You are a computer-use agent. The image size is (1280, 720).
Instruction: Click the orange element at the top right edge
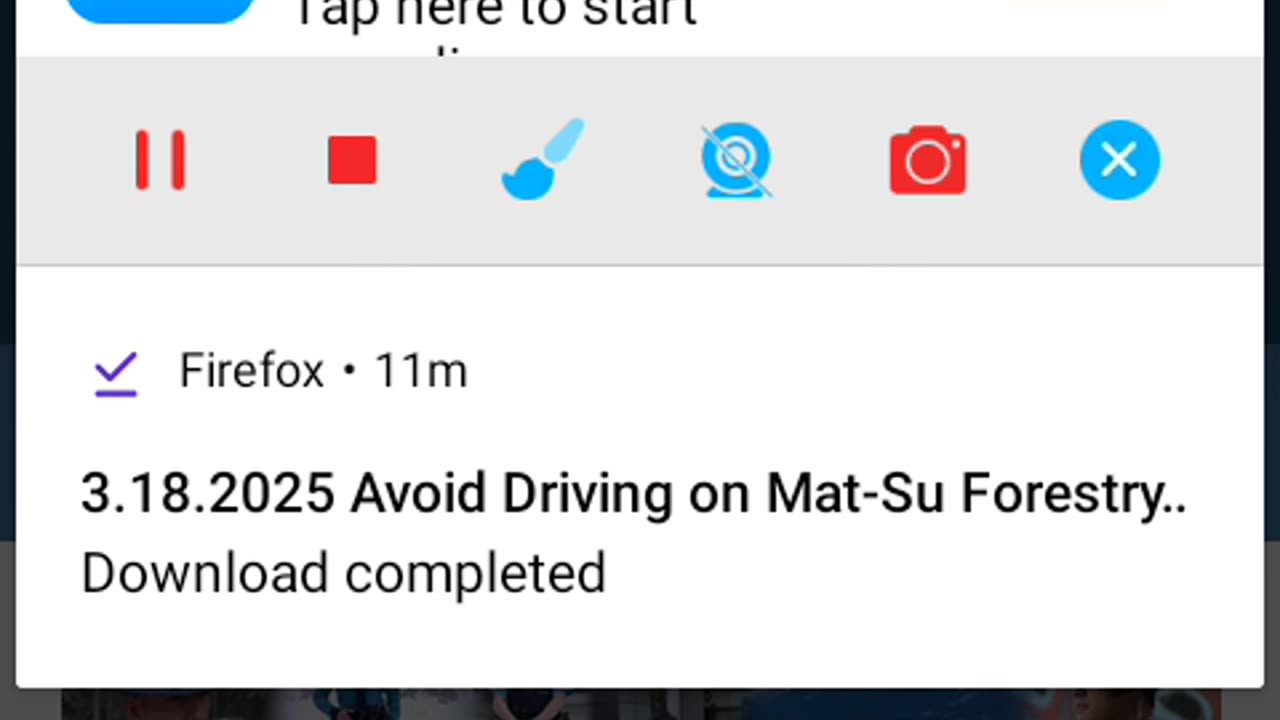1090,3
